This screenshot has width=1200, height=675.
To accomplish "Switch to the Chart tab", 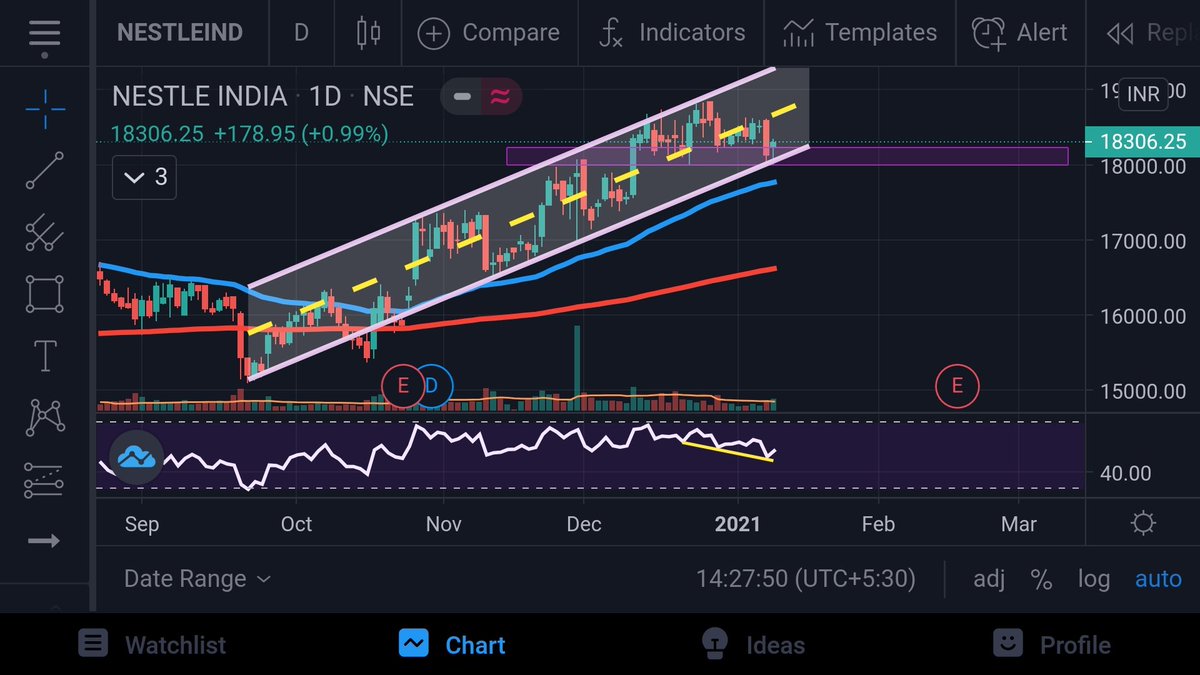I will coord(451,645).
